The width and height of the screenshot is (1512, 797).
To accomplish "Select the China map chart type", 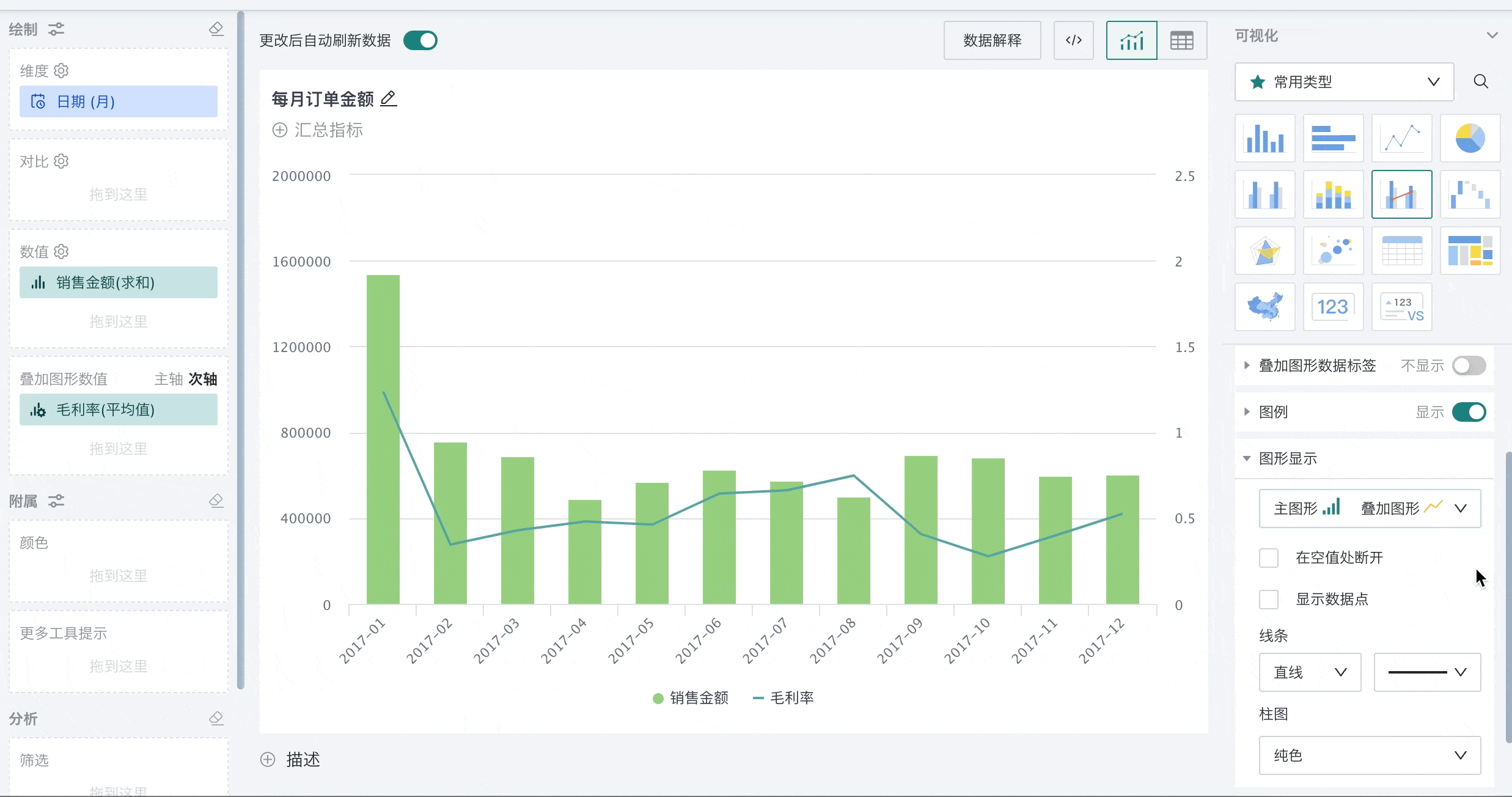I will (x=1264, y=307).
